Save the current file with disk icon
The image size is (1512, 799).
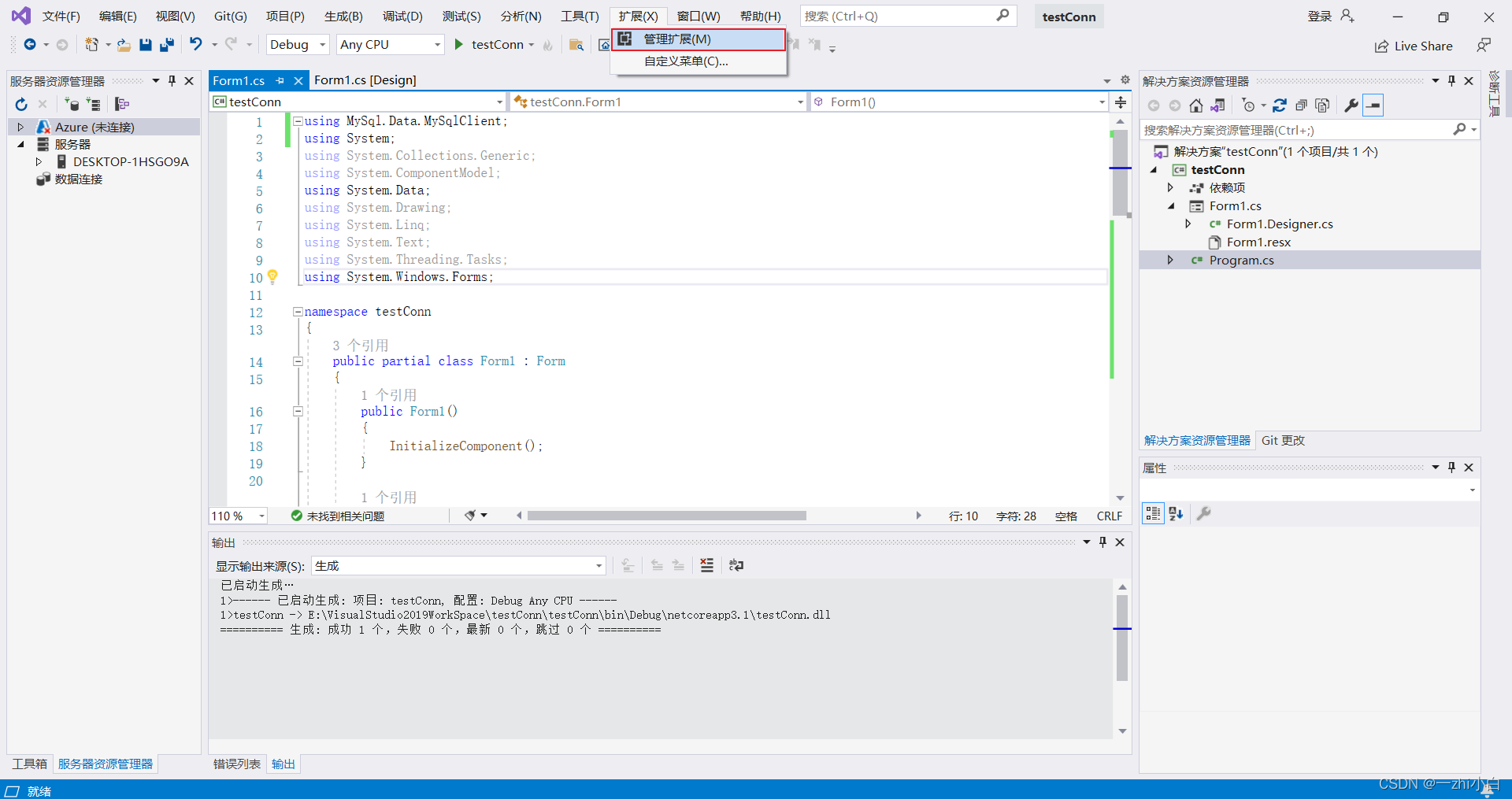tap(145, 45)
